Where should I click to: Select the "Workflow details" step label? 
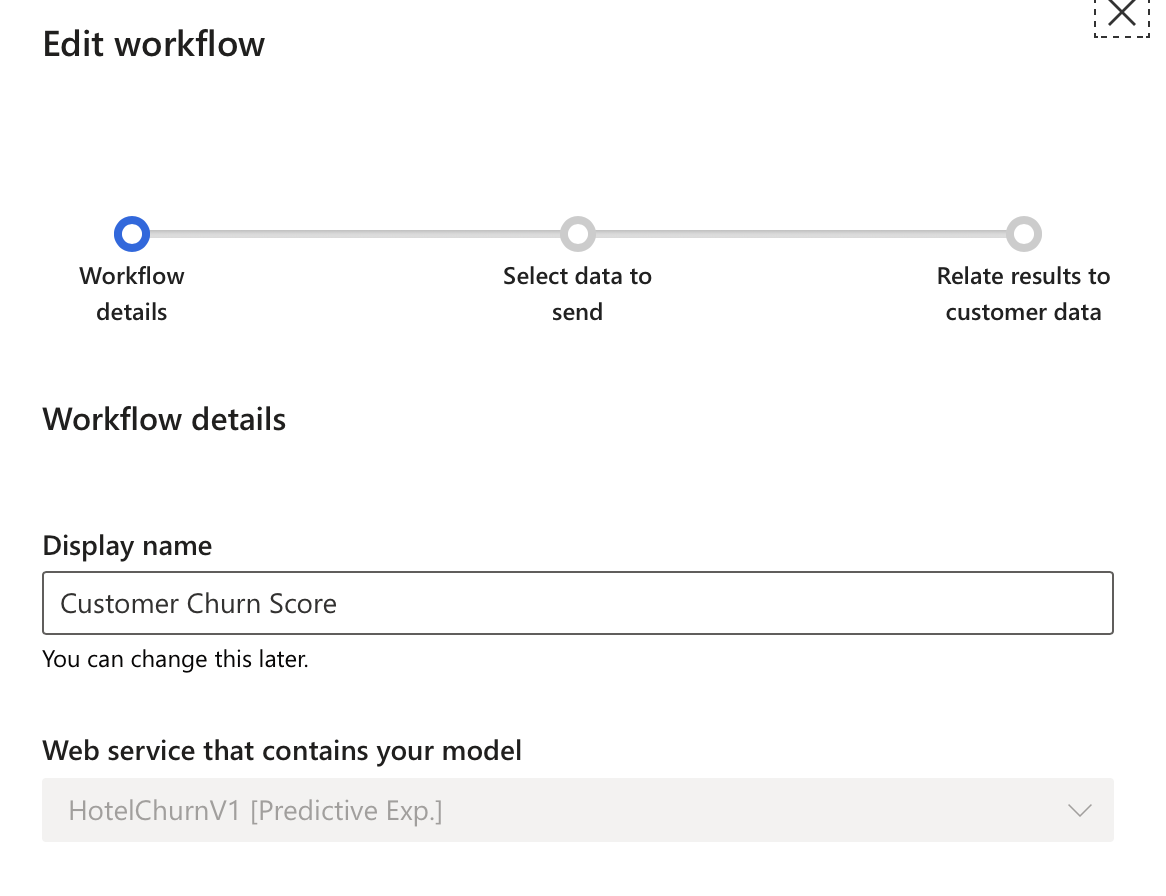point(132,294)
